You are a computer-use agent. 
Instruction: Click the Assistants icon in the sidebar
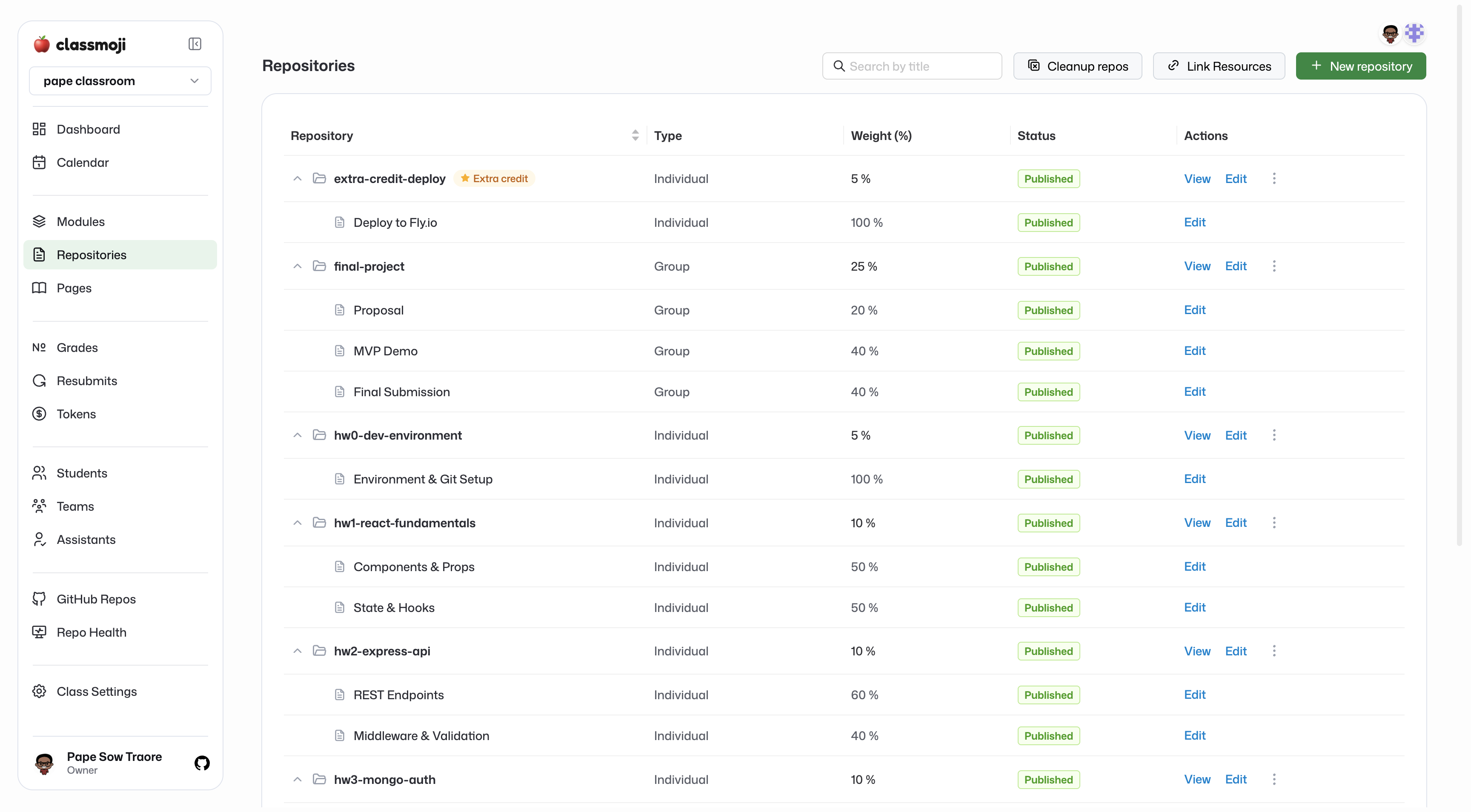(39, 539)
